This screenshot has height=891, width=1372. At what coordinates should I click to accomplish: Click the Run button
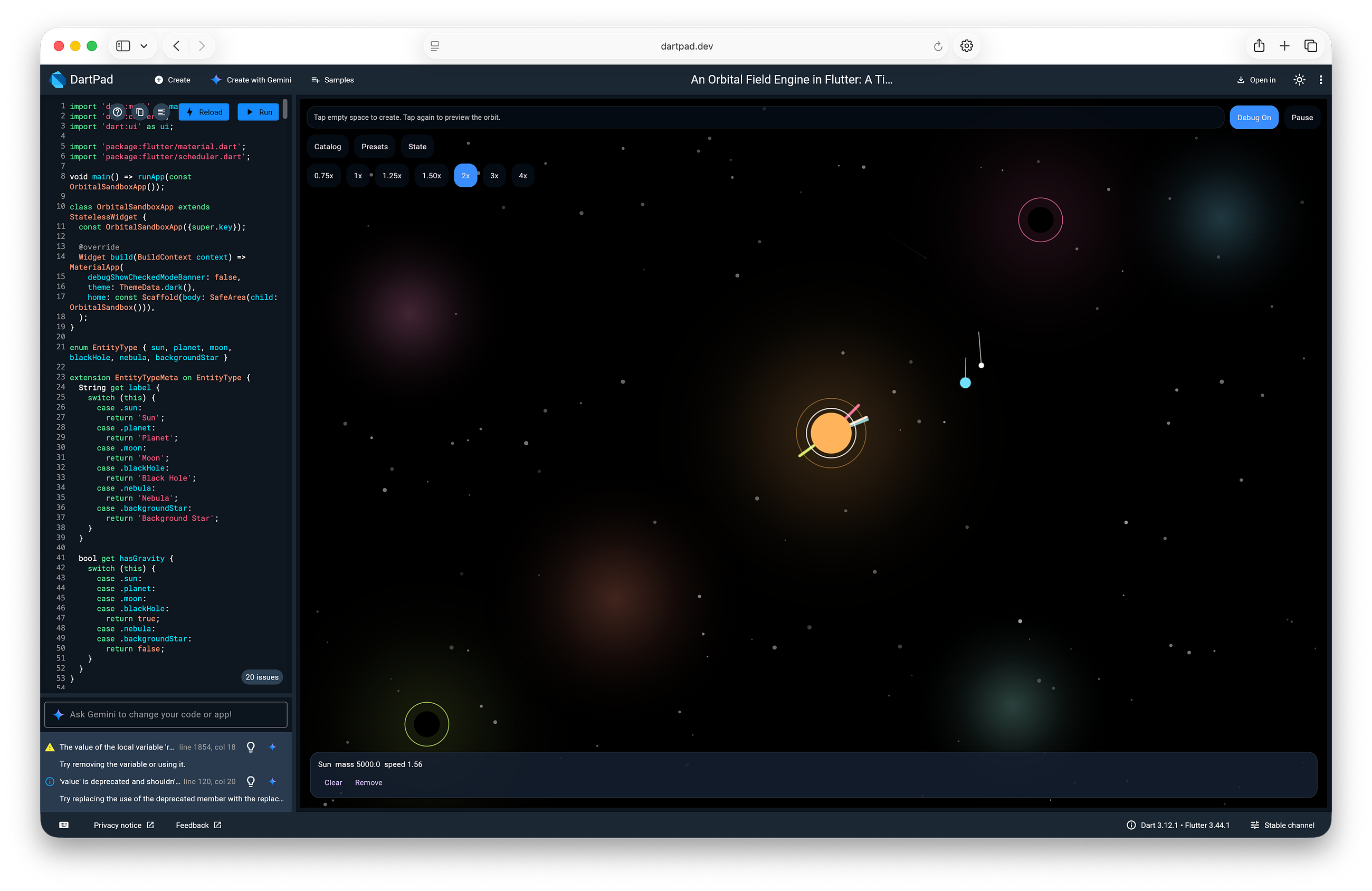pos(258,112)
